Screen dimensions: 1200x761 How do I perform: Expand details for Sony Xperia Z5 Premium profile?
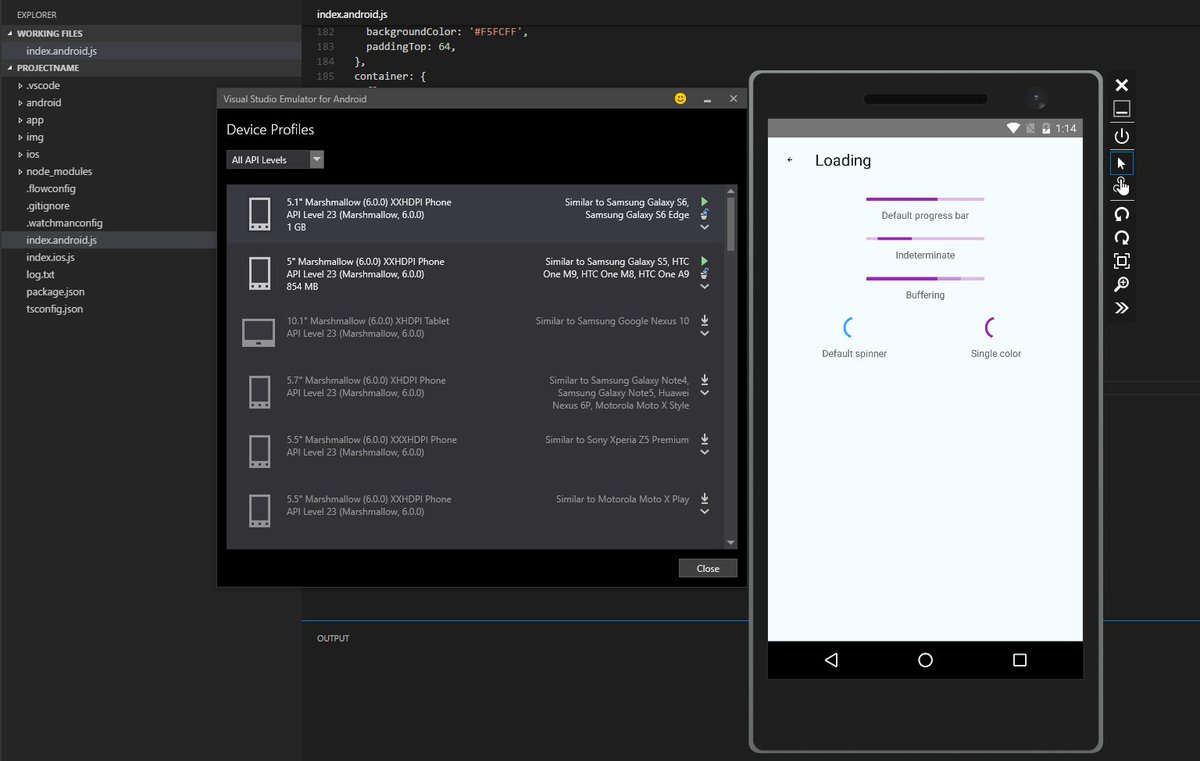(x=705, y=452)
